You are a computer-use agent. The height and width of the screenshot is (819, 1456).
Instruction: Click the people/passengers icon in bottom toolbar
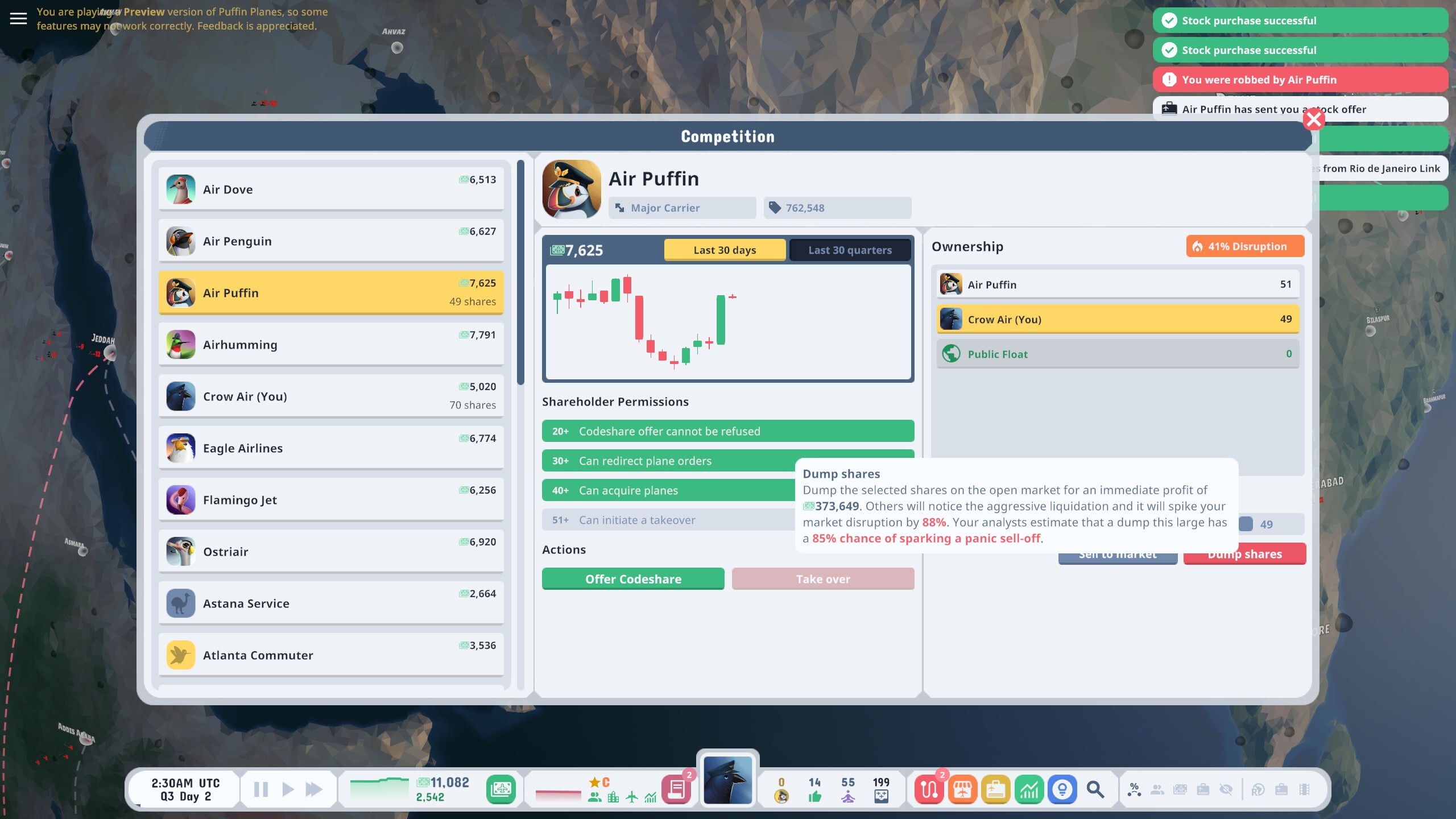click(x=1158, y=789)
